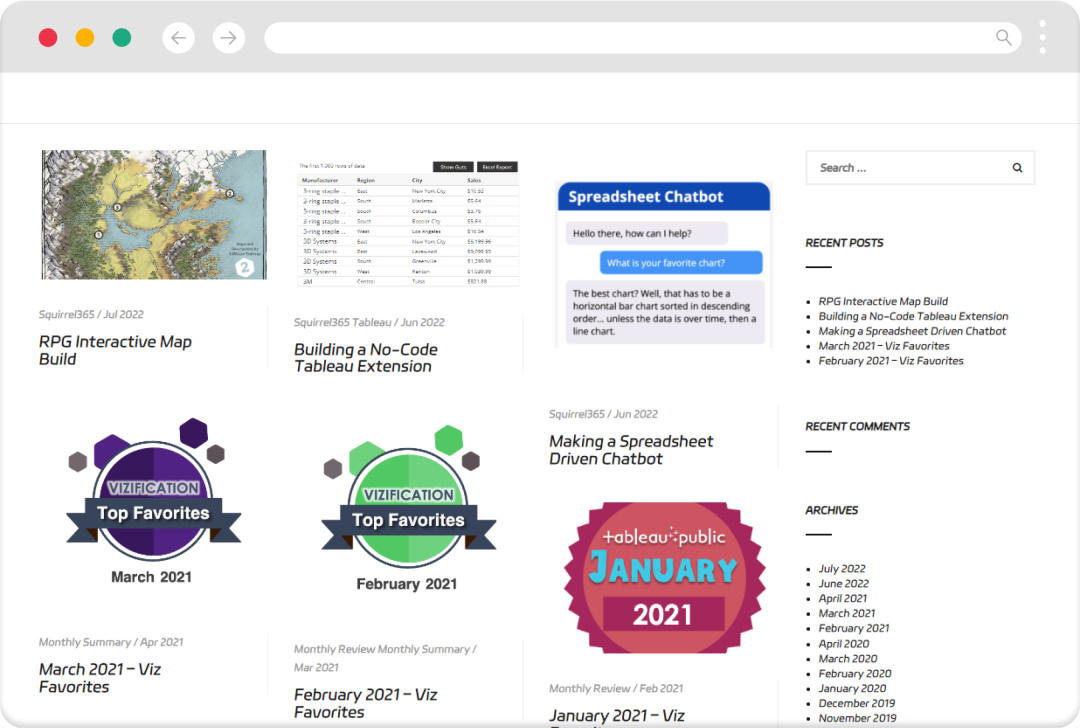
Task: Open the November 2019 archive
Action: 858,718
